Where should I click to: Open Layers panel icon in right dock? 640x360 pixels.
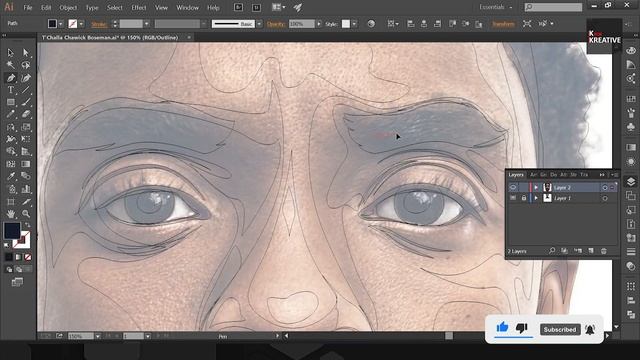pos(631,181)
